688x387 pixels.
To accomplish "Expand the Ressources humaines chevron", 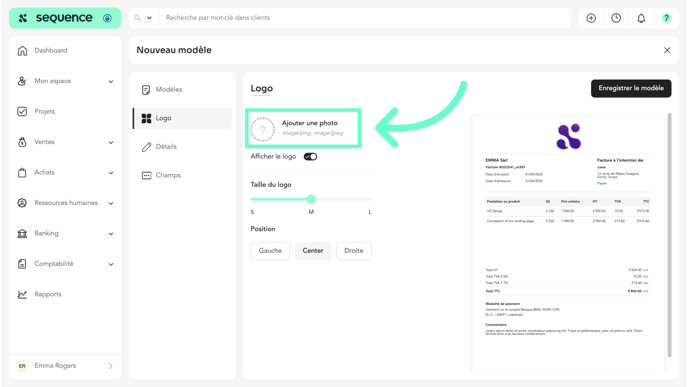I will 111,203.
